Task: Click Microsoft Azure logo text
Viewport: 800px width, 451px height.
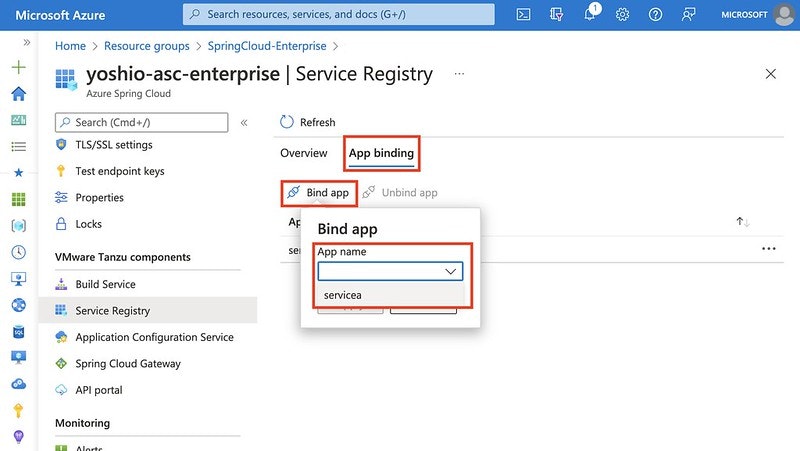Action: (60, 15)
